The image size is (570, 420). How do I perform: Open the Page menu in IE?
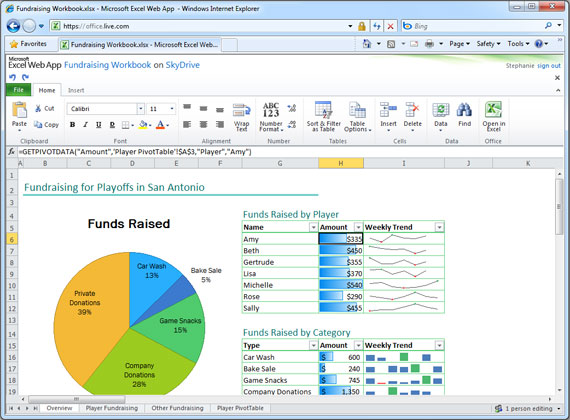(x=459, y=44)
